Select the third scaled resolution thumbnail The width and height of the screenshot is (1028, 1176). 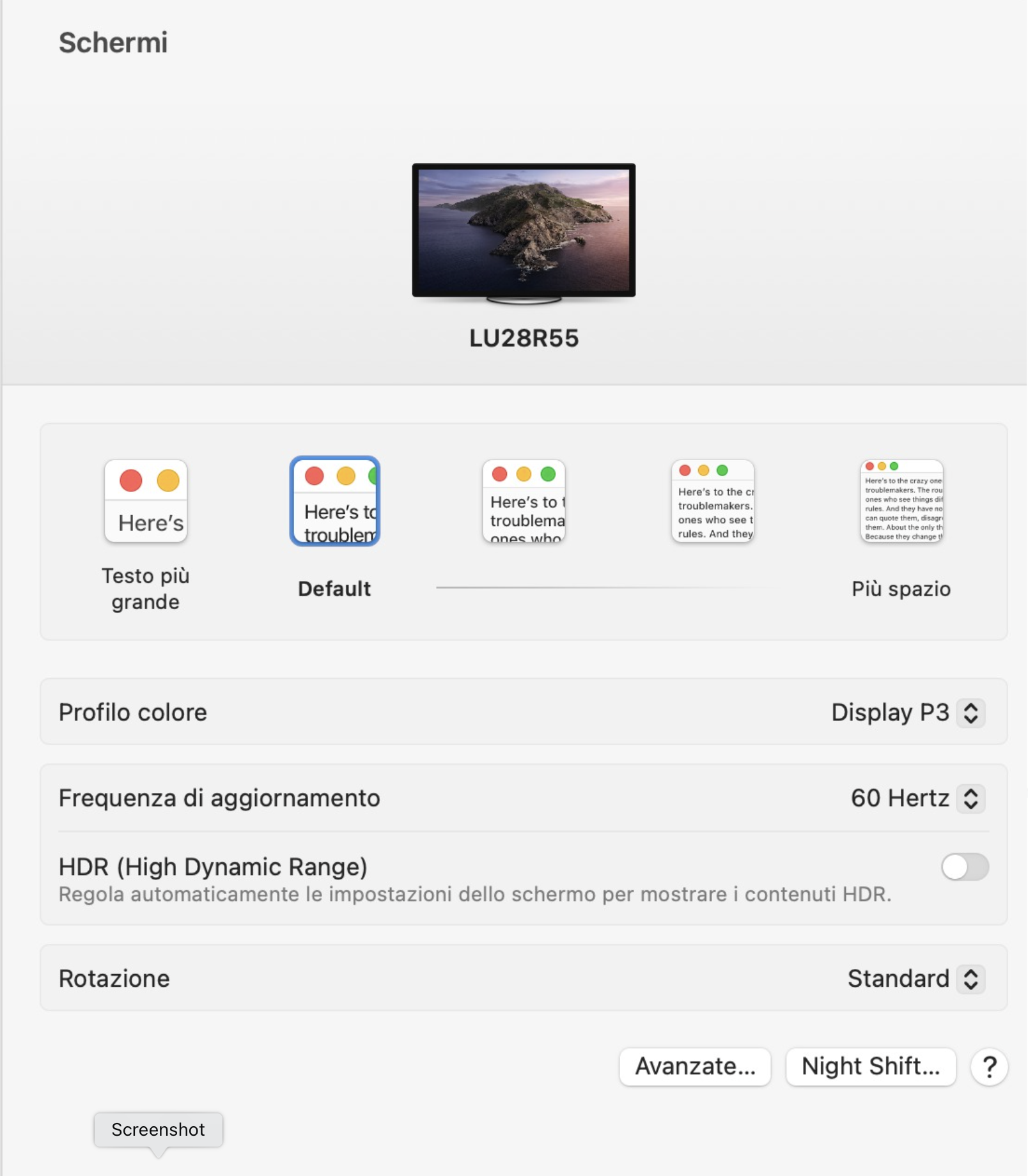524,501
